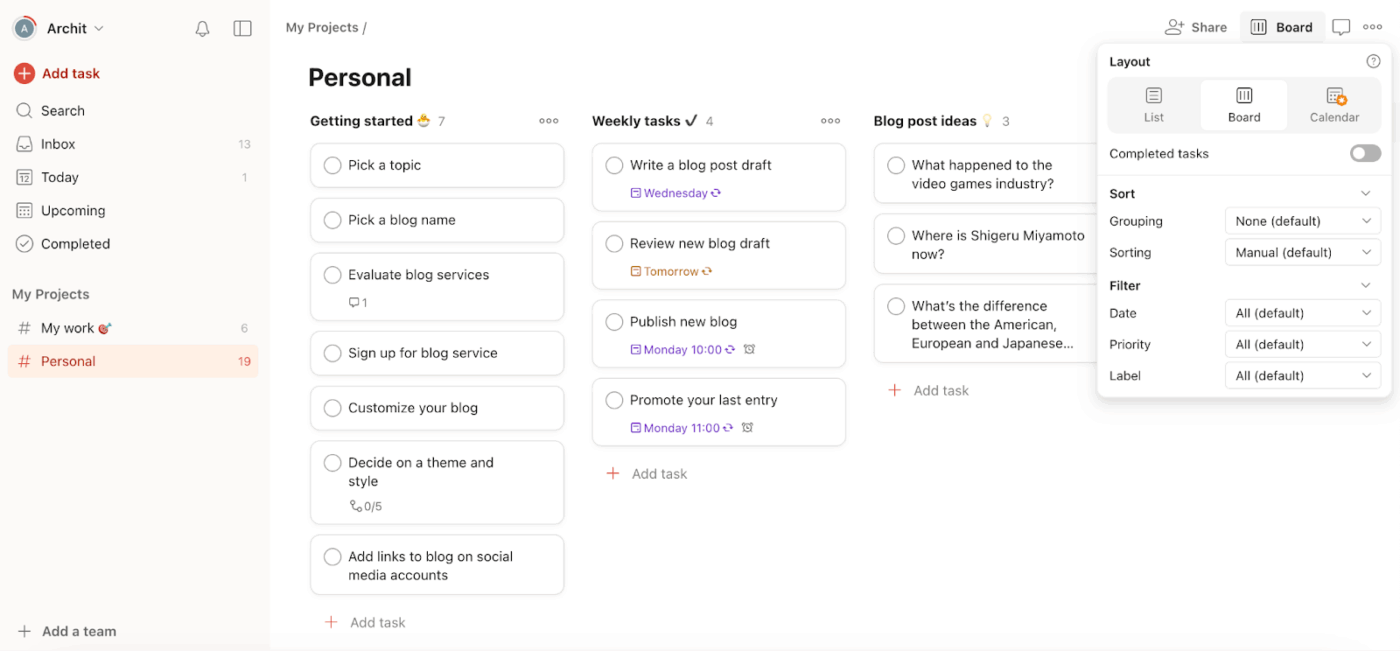Viewport: 1400px width, 651px height.
Task: Enable the Completed tasks toggle
Action: (1364, 153)
